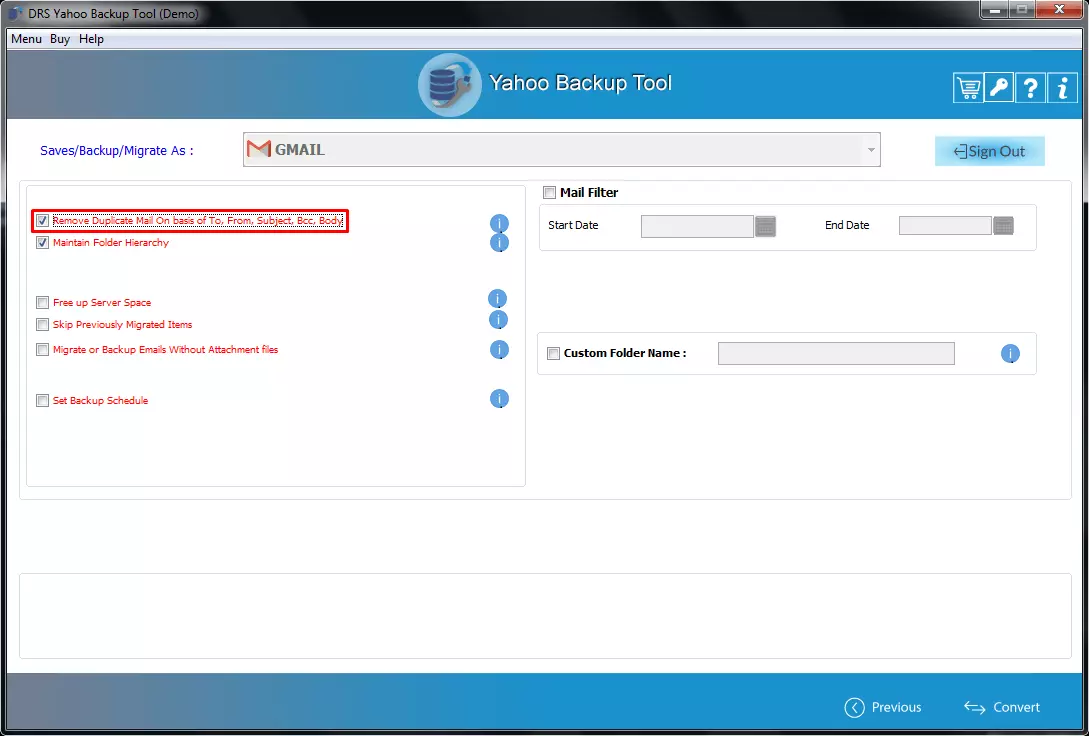View info icon beside Custom Folder Name
Image resolution: width=1089 pixels, height=736 pixels.
[1010, 354]
